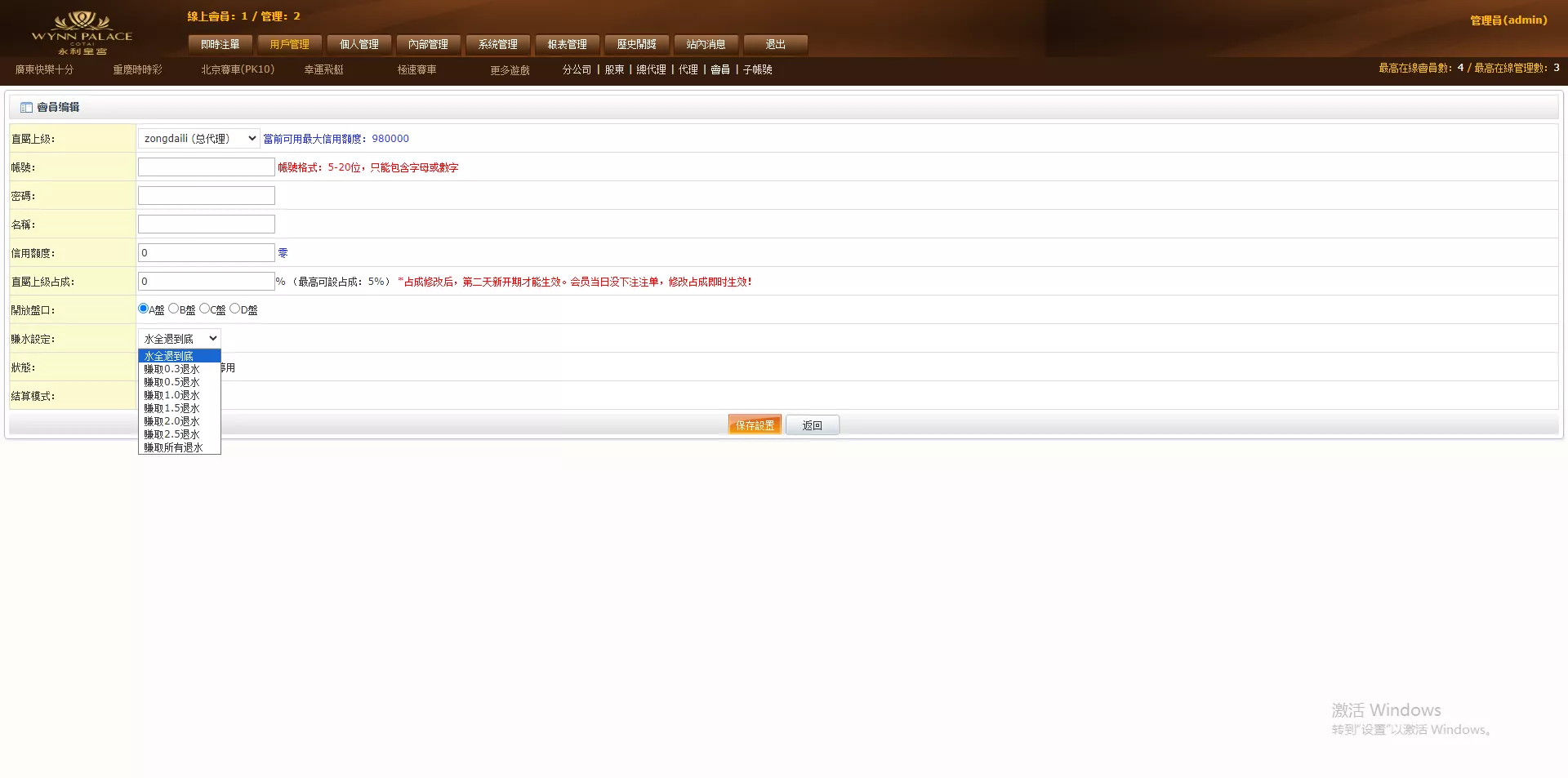Collapse the 賺水設定 dropdown
The image size is (1568, 778).
pos(180,339)
